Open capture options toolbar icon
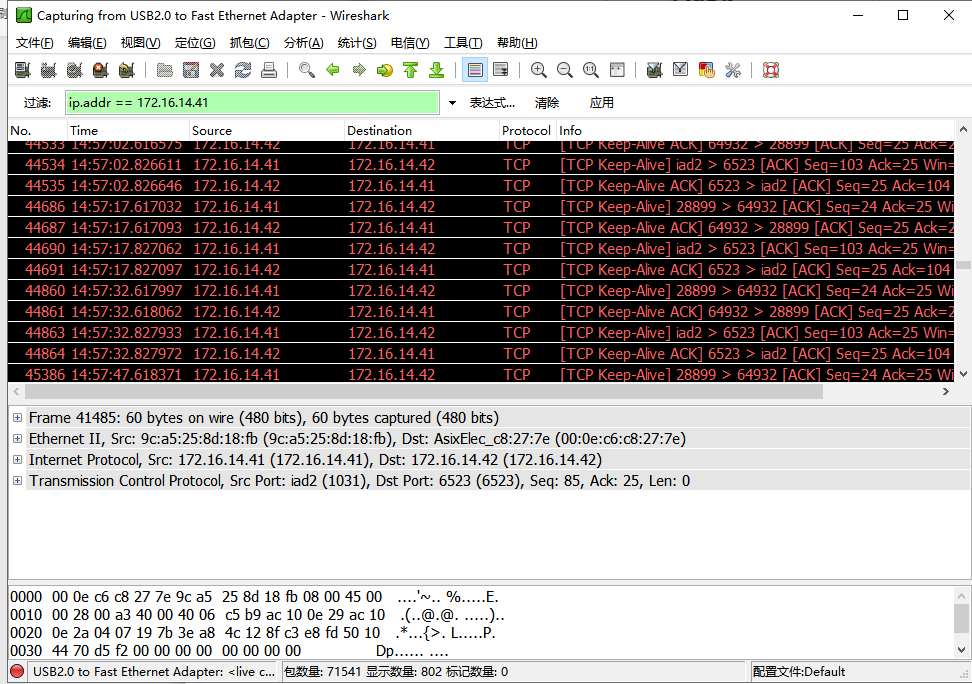 [48, 70]
